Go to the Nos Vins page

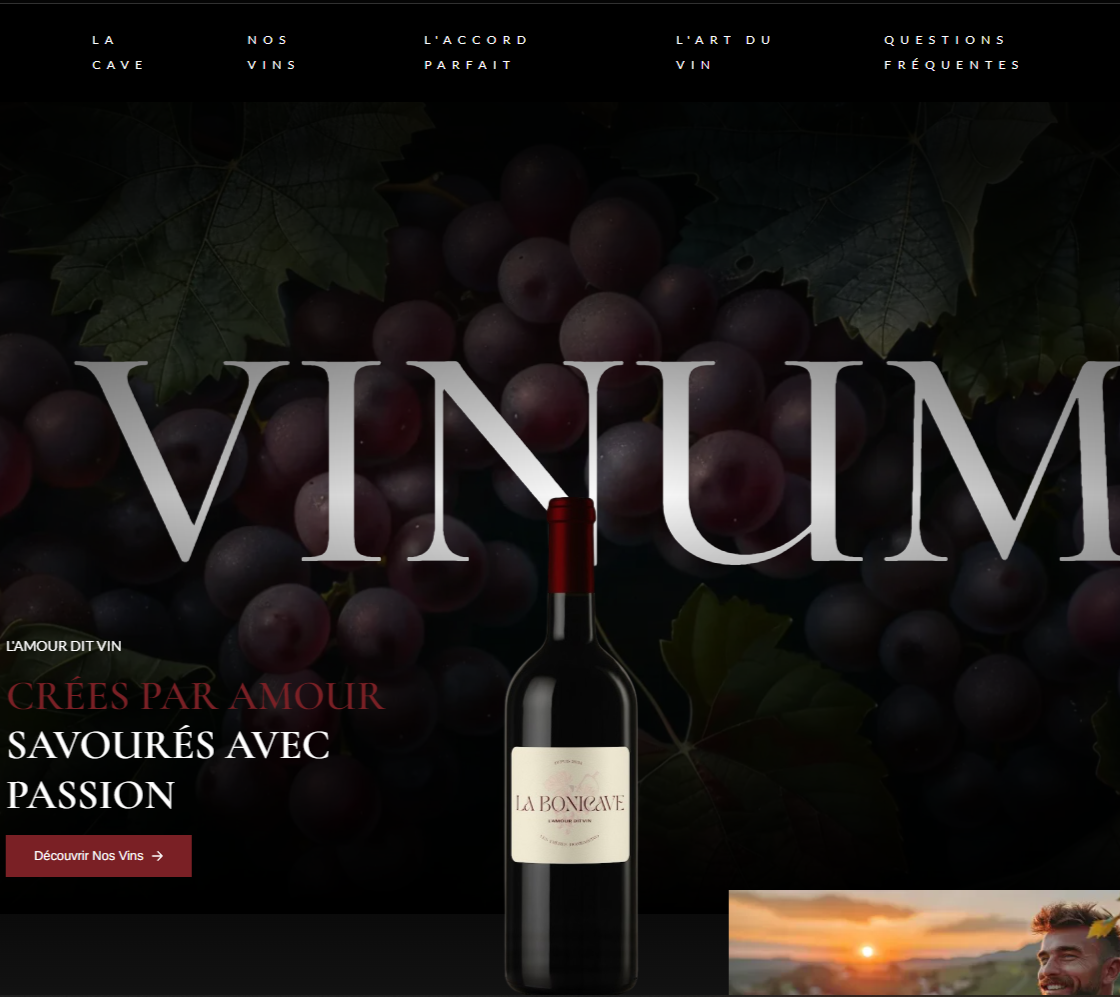tap(272, 52)
